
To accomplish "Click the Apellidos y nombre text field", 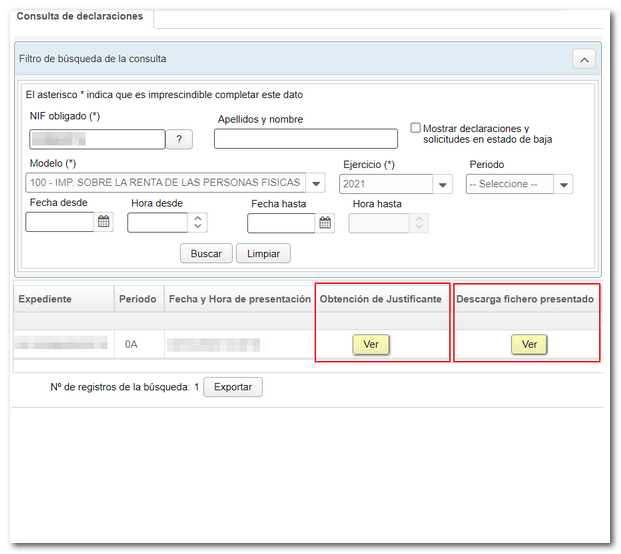I will point(305,140).
